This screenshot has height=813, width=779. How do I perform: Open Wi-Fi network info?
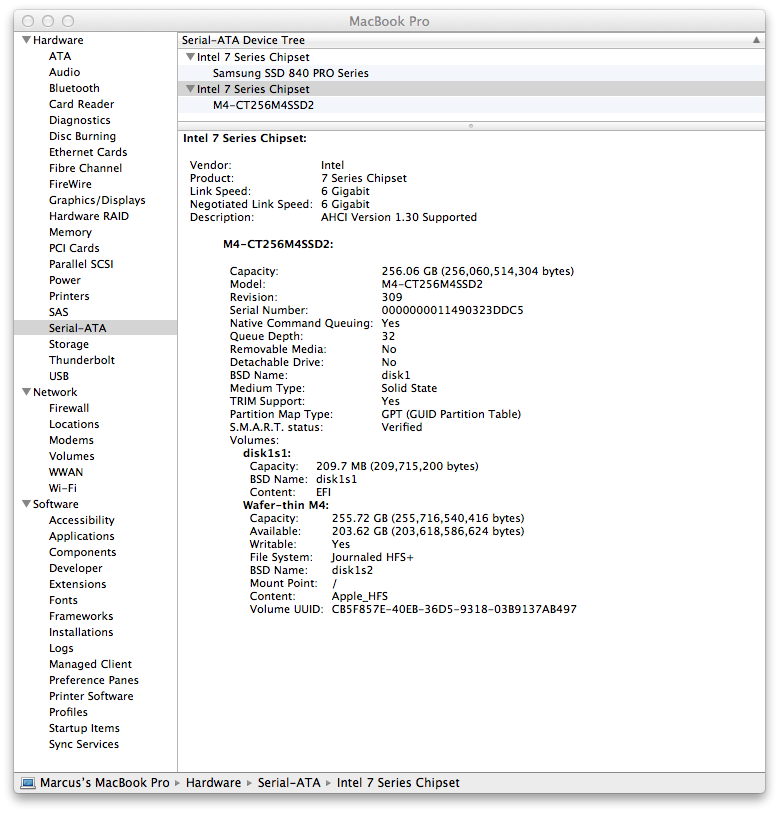coord(63,488)
